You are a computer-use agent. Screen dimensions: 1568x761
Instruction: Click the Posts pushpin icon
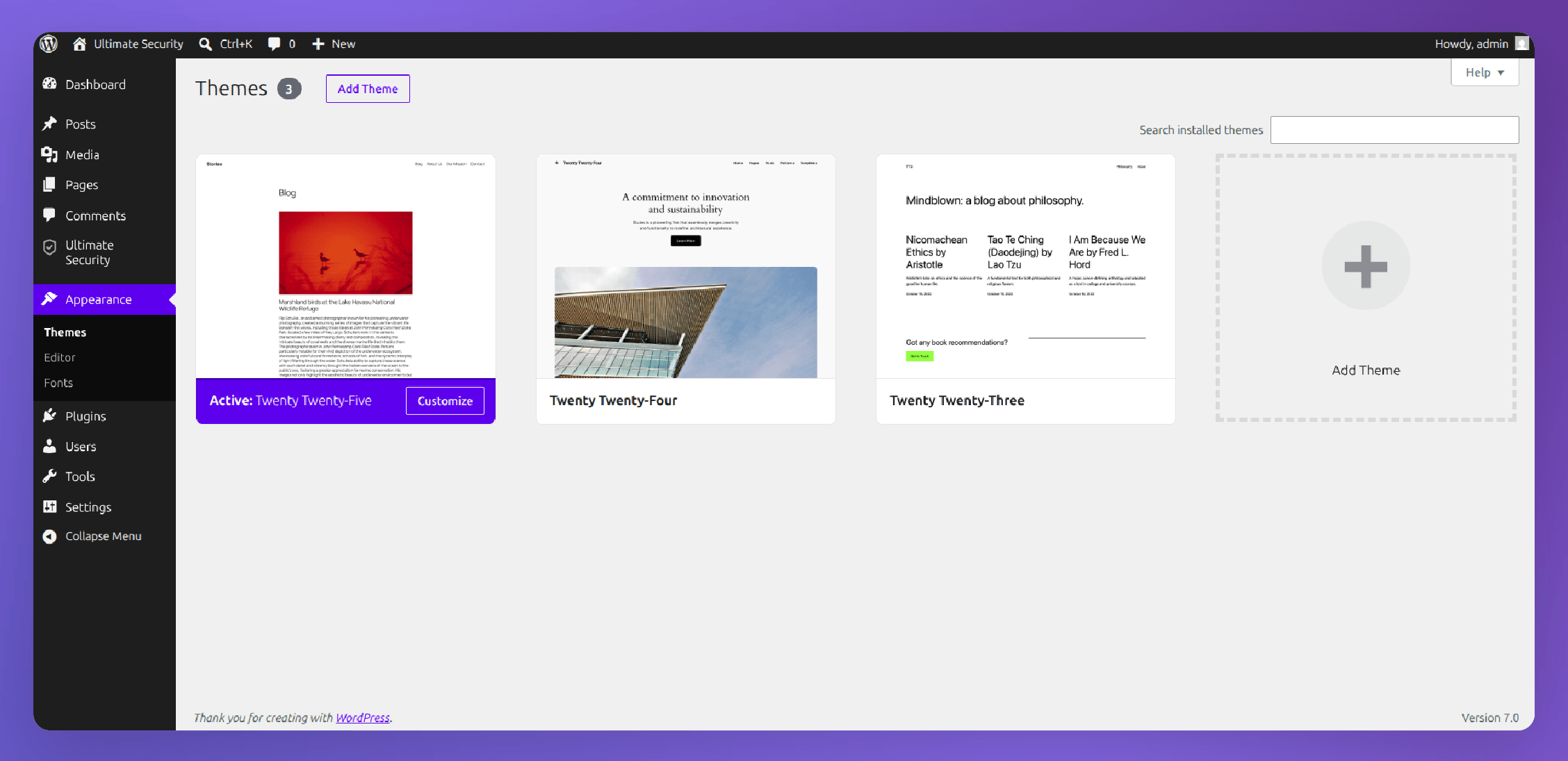point(49,124)
